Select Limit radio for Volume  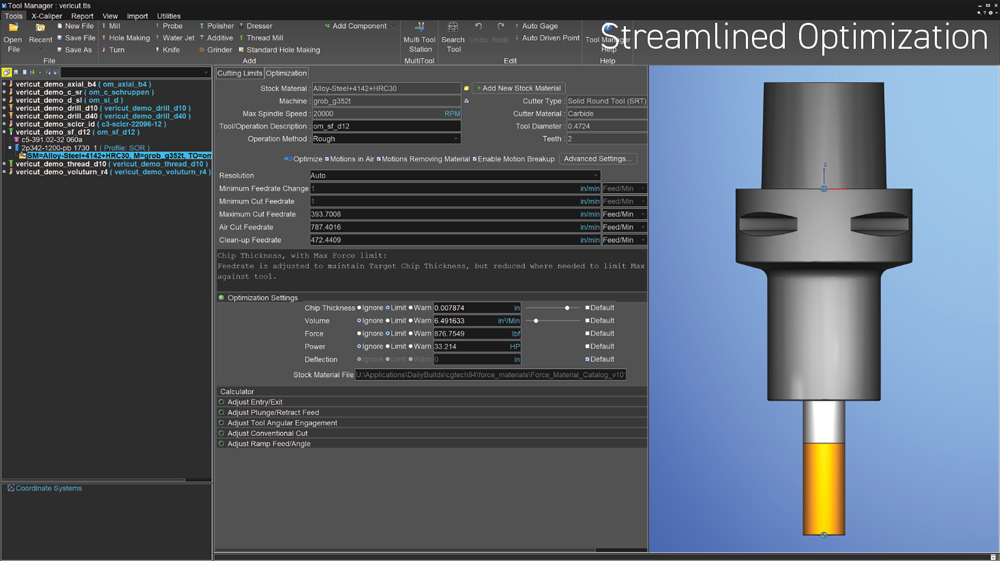point(388,321)
